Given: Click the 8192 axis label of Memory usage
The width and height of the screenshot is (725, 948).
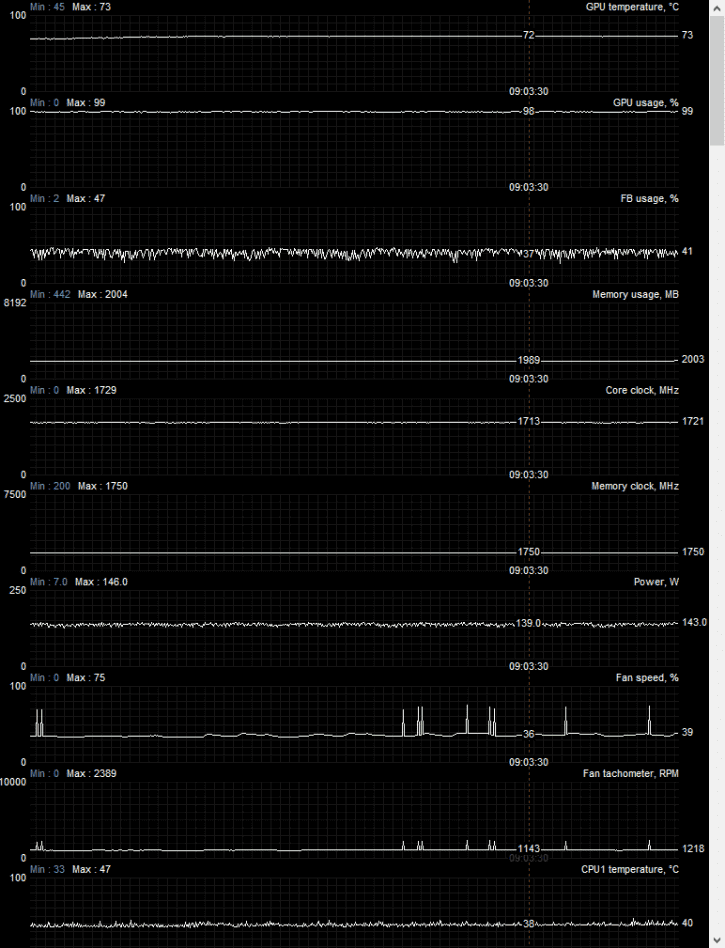Looking at the screenshot, I should [15, 303].
